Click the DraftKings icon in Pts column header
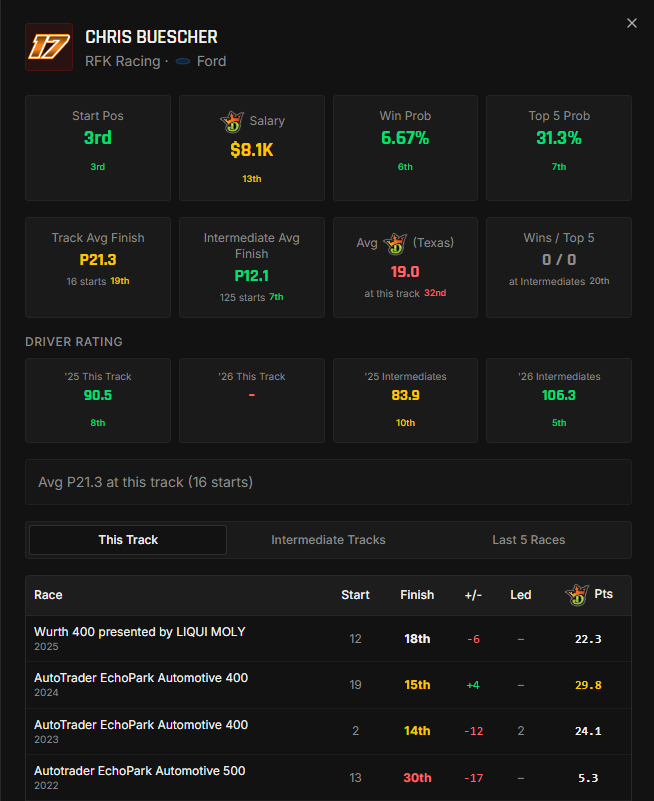 [577, 595]
